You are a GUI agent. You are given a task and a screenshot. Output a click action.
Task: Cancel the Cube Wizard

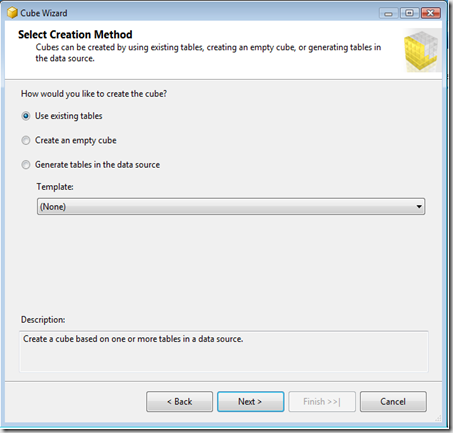pyautogui.click(x=393, y=402)
